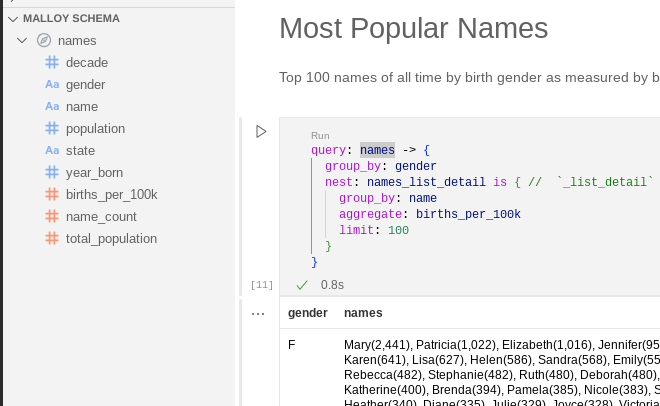
Task: Click the gender column header
Action: [308, 313]
